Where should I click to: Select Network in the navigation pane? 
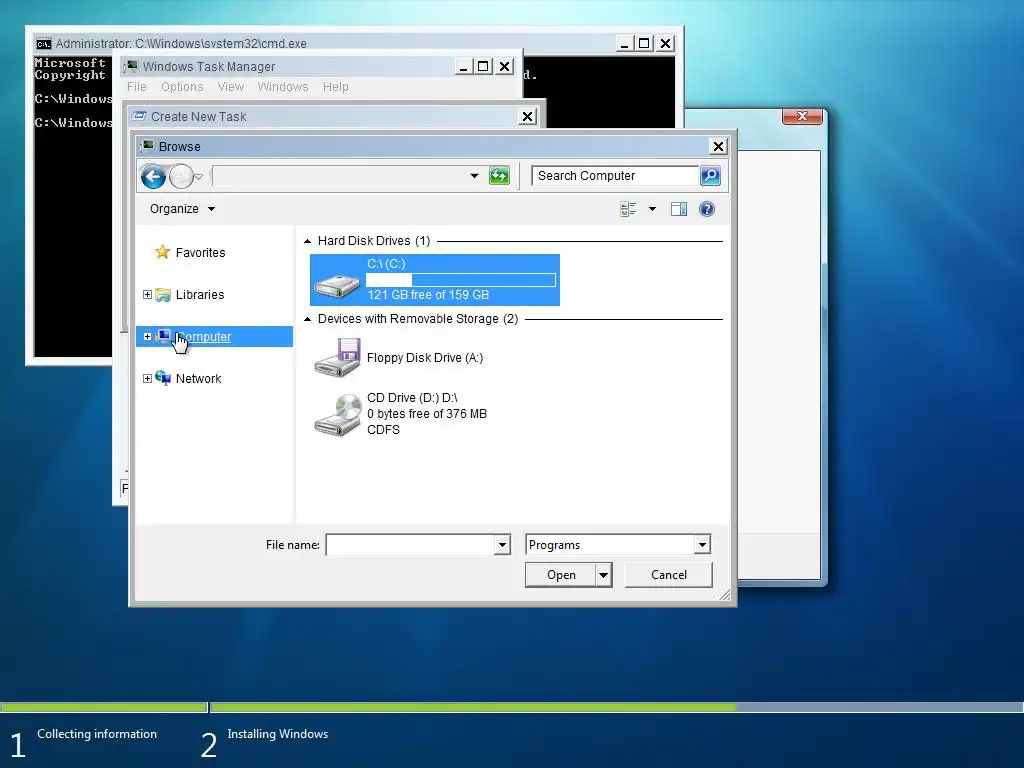[x=199, y=379]
